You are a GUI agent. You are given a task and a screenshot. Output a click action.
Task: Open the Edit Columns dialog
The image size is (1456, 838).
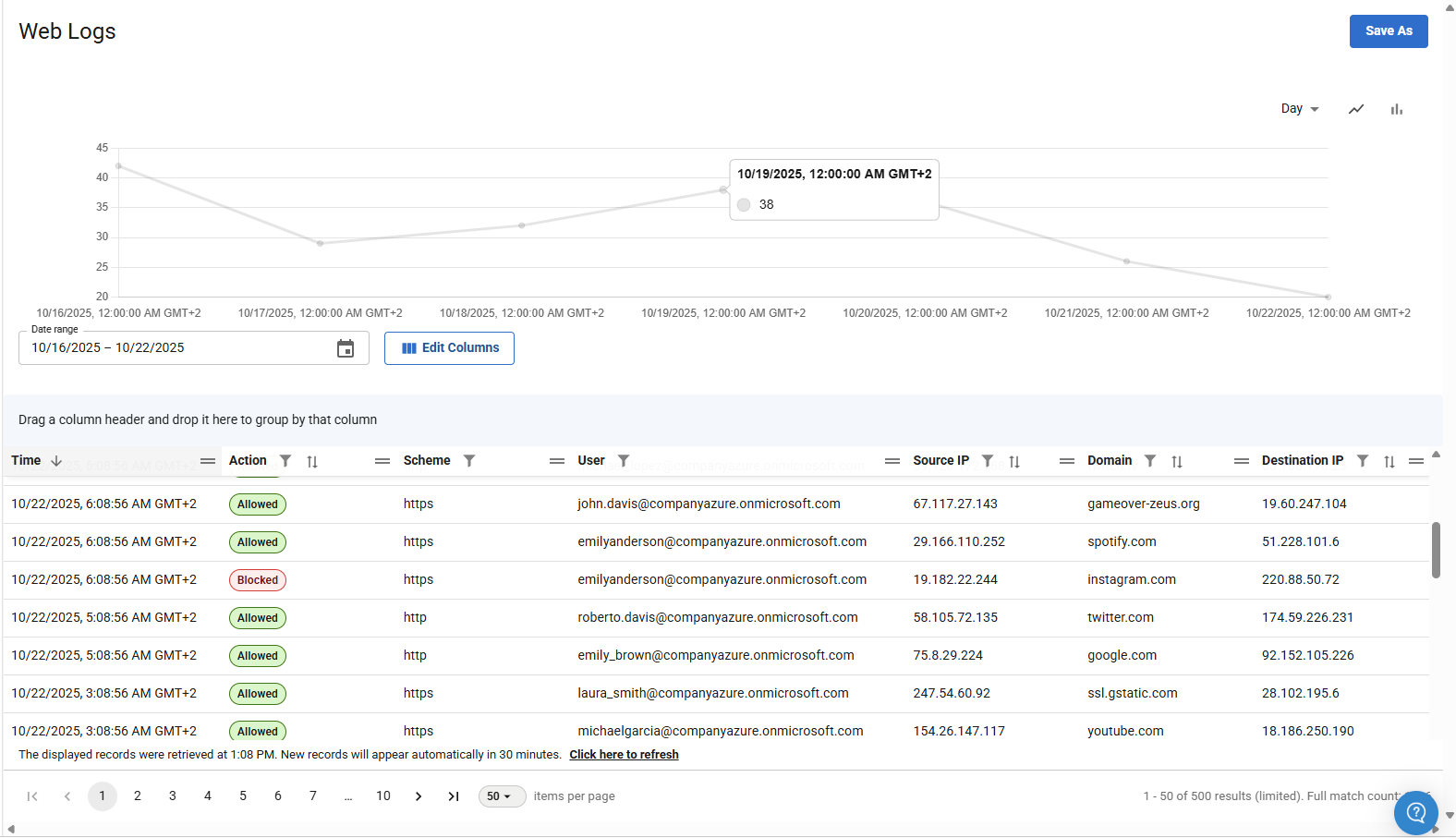(449, 348)
